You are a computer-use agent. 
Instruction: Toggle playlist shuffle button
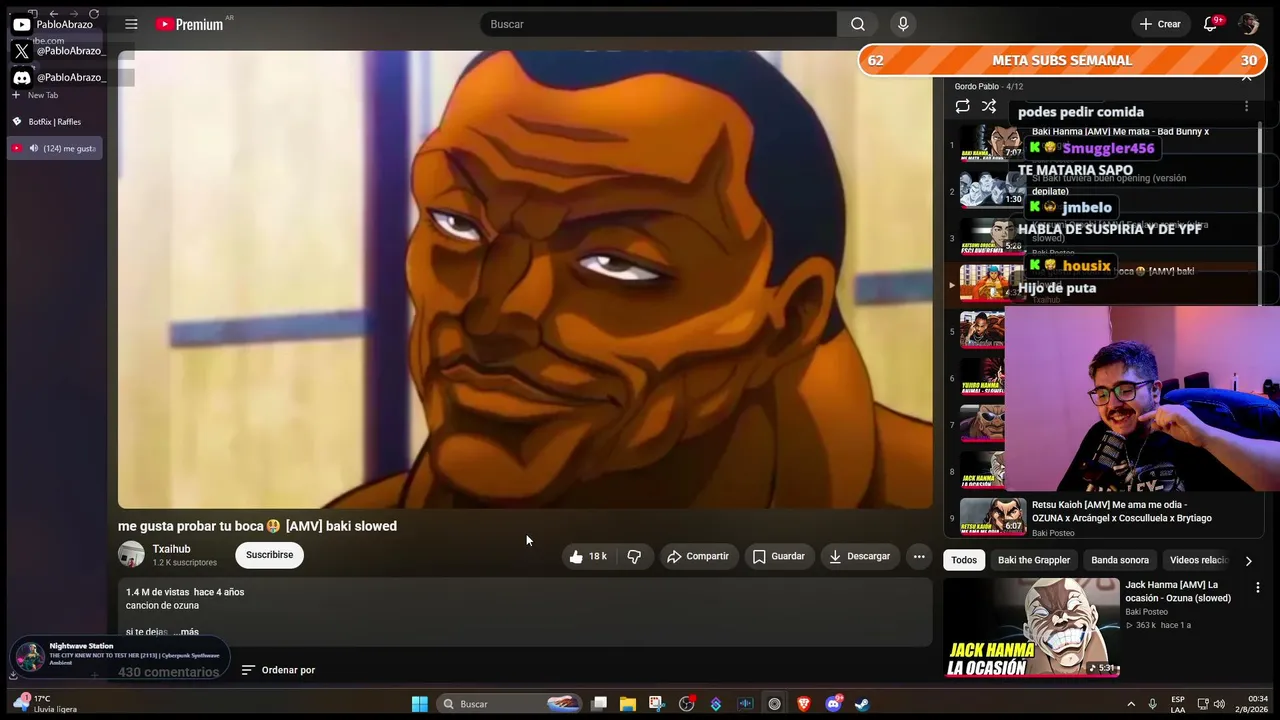pyautogui.click(x=989, y=106)
